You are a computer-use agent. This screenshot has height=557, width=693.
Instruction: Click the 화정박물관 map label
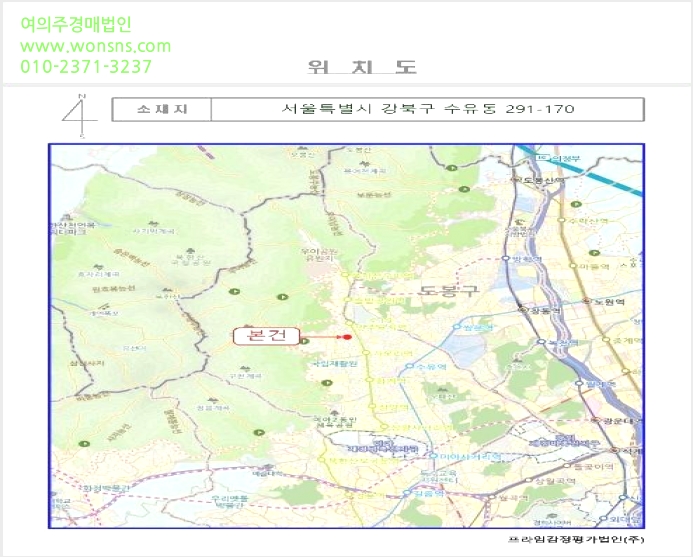(x=106, y=488)
